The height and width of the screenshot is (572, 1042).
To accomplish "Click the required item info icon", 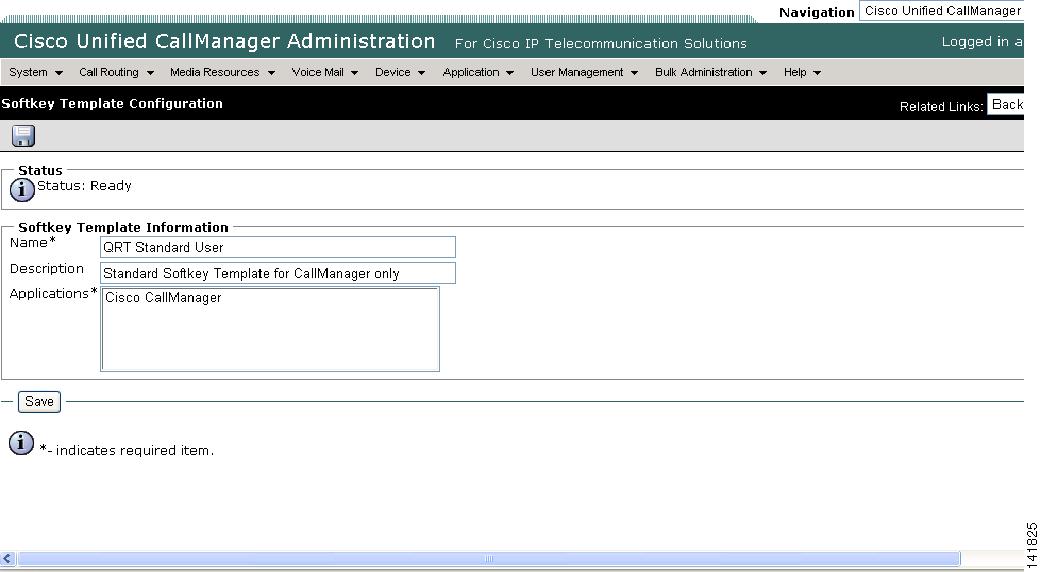I will (21, 442).
